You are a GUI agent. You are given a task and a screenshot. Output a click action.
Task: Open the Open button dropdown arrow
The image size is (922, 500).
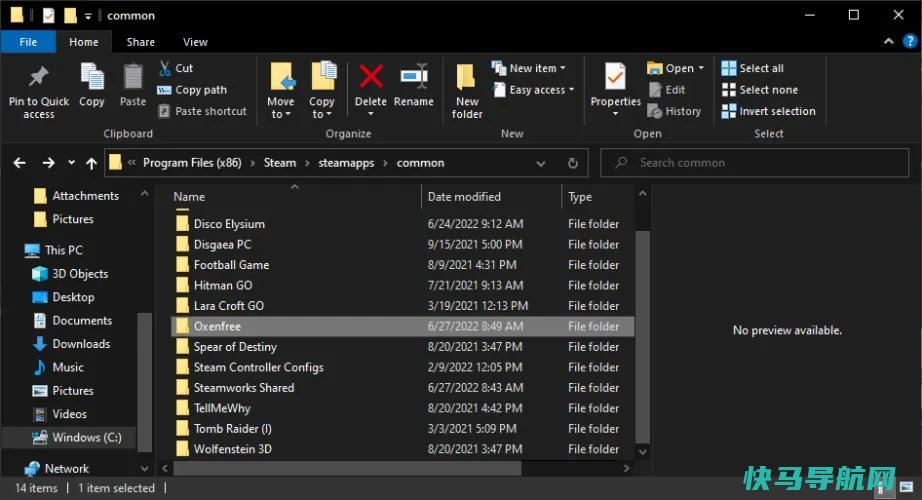pos(701,68)
